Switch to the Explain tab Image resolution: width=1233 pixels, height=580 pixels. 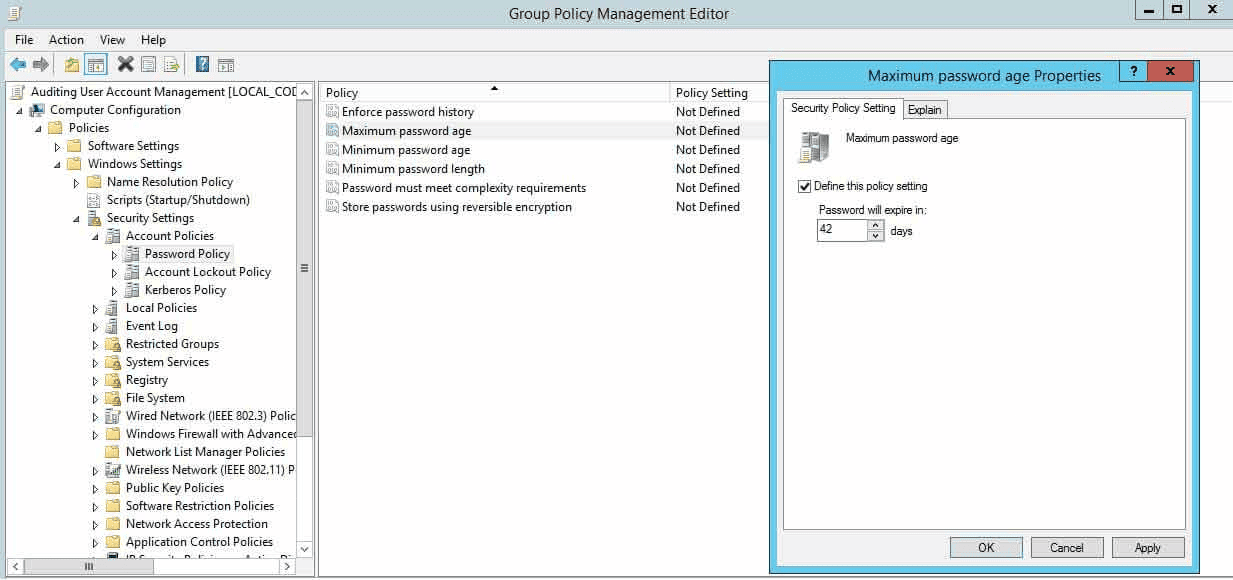tap(924, 110)
